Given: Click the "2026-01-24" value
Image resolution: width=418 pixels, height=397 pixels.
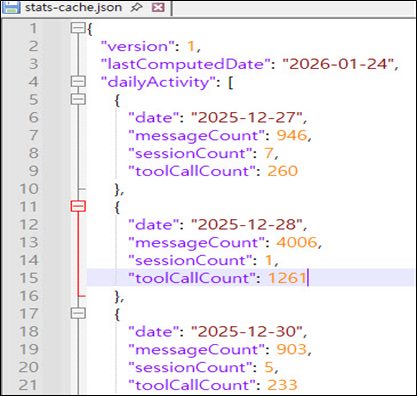Looking at the screenshot, I should pos(338,64).
